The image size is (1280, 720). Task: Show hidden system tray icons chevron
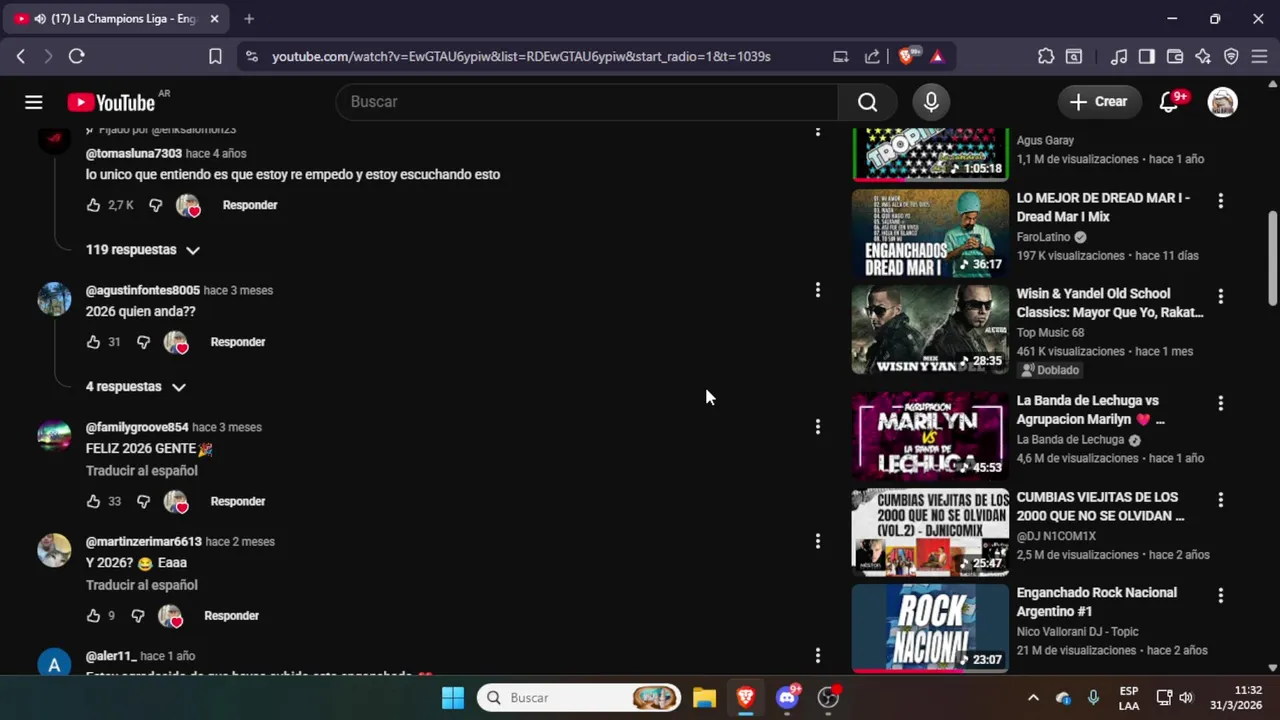pos(1033,698)
